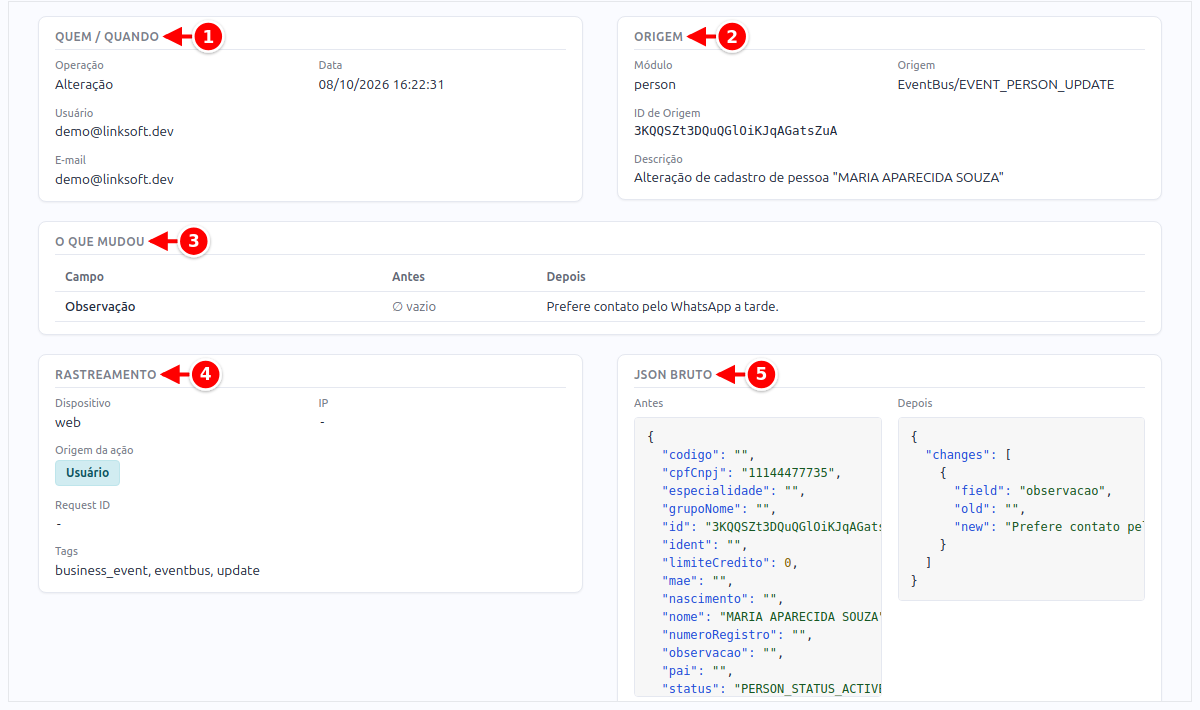1200x710 pixels.
Task: Click the origin value 'EventBus/EVENT_PERSON_UPDATE'
Action: tap(1006, 85)
